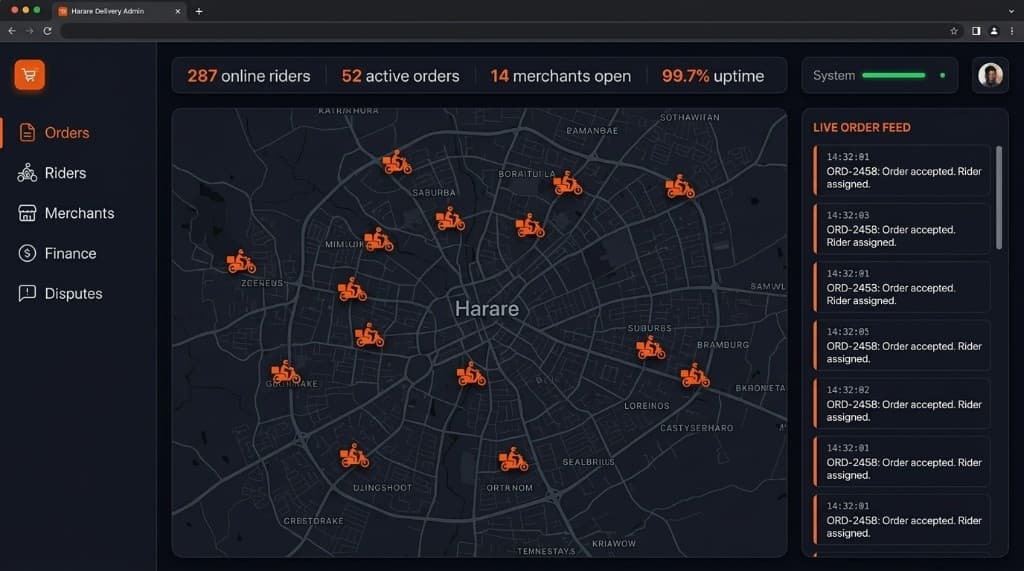1024x571 pixels.
Task: Open the admin user avatar
Action: (x=990, y=75)
